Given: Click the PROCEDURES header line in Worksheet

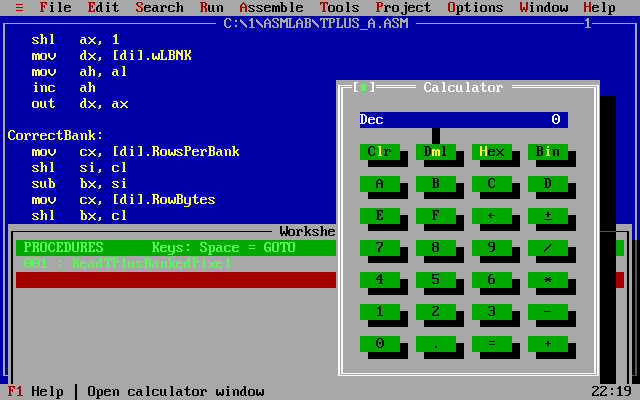Looking at the screenshot, I should coord(176,248).
